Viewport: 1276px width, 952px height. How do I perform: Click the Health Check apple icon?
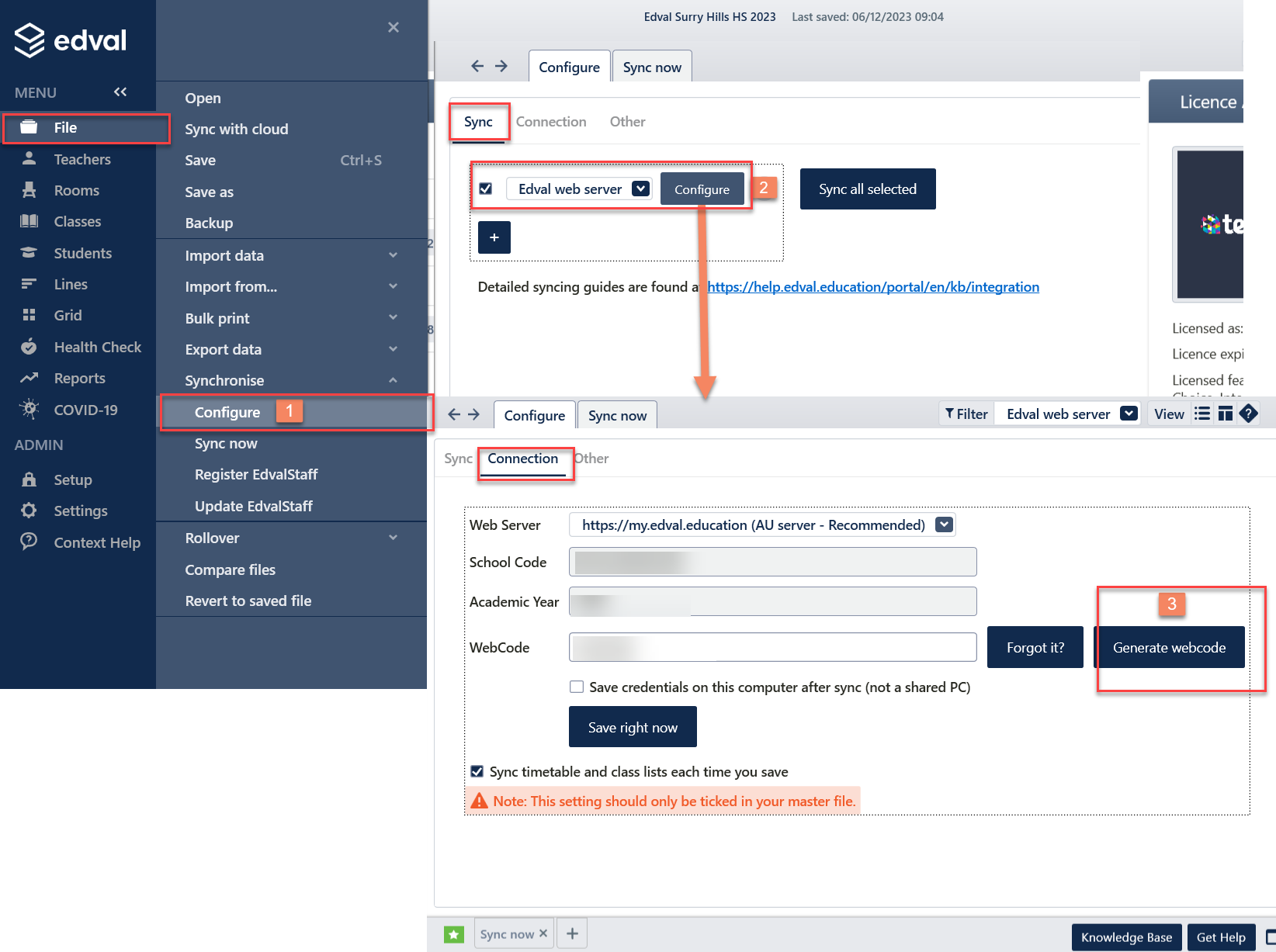pos(29,347)
